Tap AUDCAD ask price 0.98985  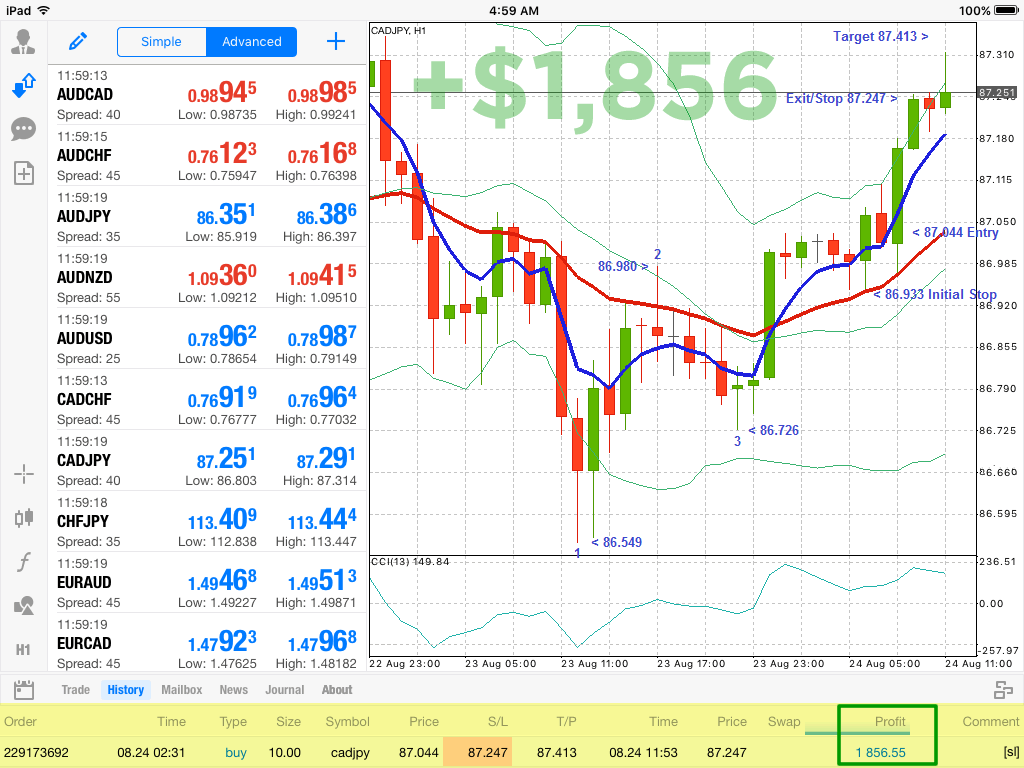click(x=322, y=93)
